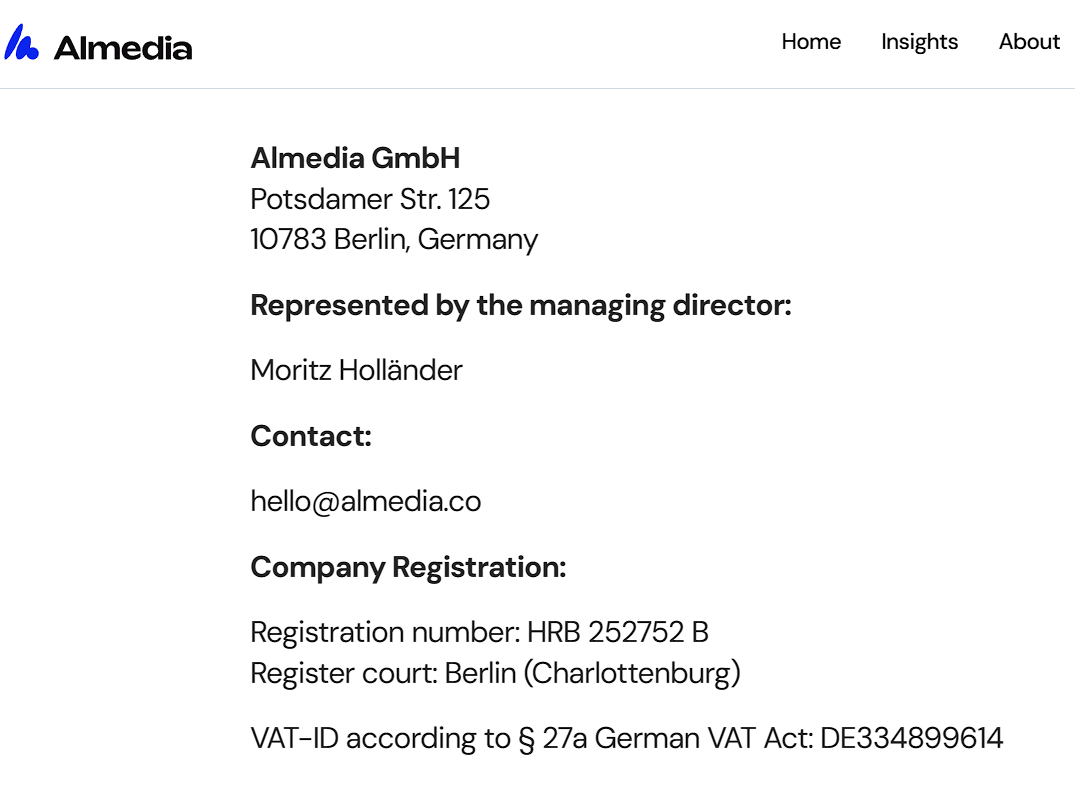Viewport: 1075px width, 799px height.
Task: Click the Register court label text
Action: click(344, 673)
